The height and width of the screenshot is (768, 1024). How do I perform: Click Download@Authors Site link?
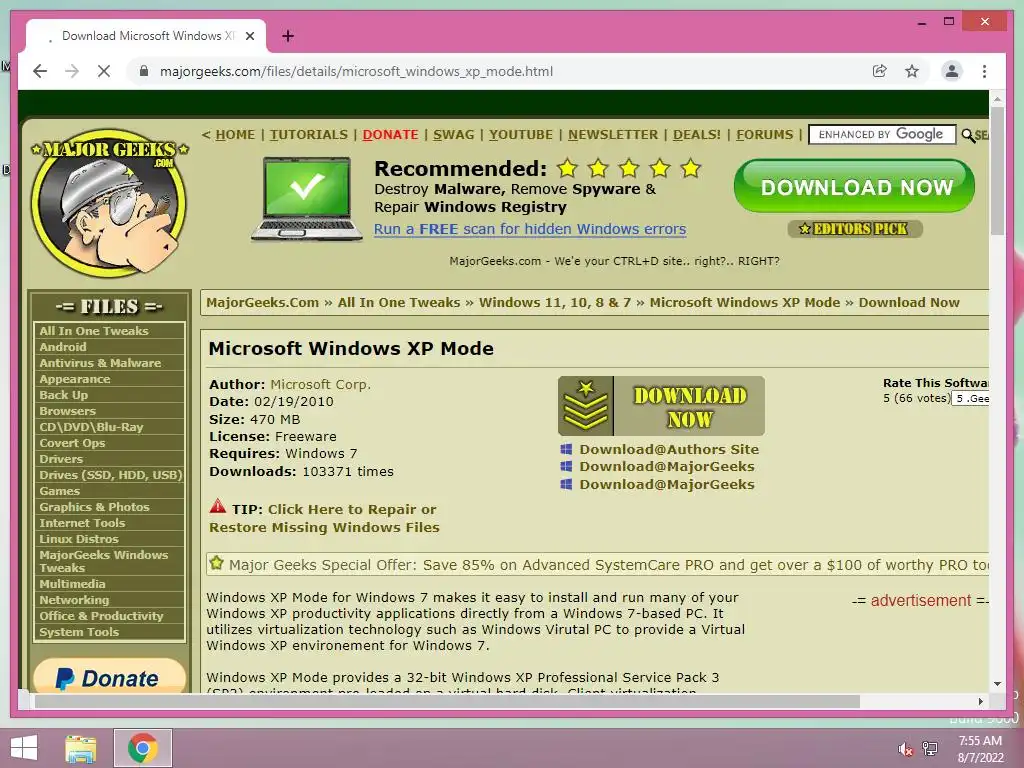point(669,449)
